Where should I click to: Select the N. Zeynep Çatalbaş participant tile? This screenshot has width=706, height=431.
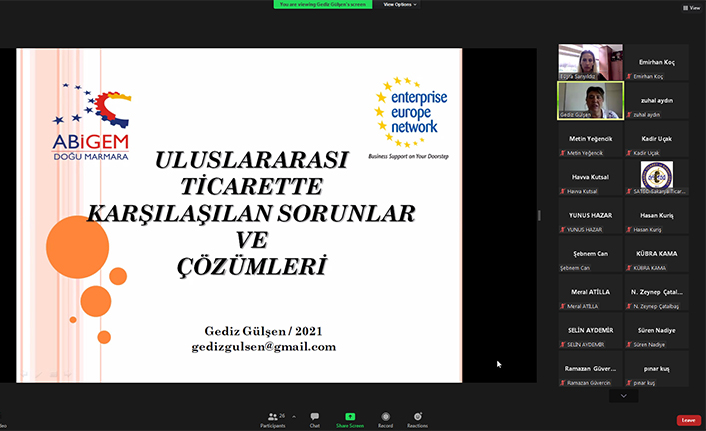(657, 292)
